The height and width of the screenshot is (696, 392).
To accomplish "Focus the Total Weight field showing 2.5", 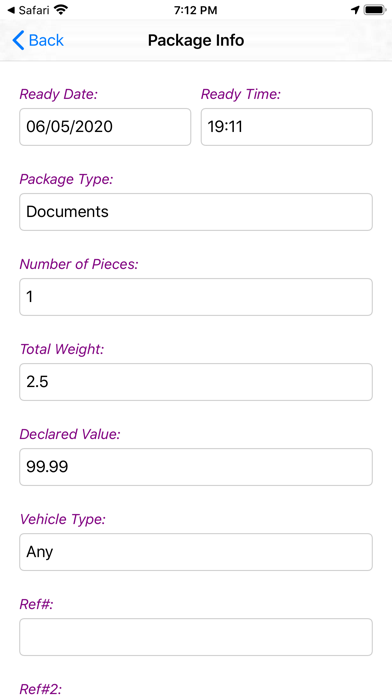I will 196,382.
